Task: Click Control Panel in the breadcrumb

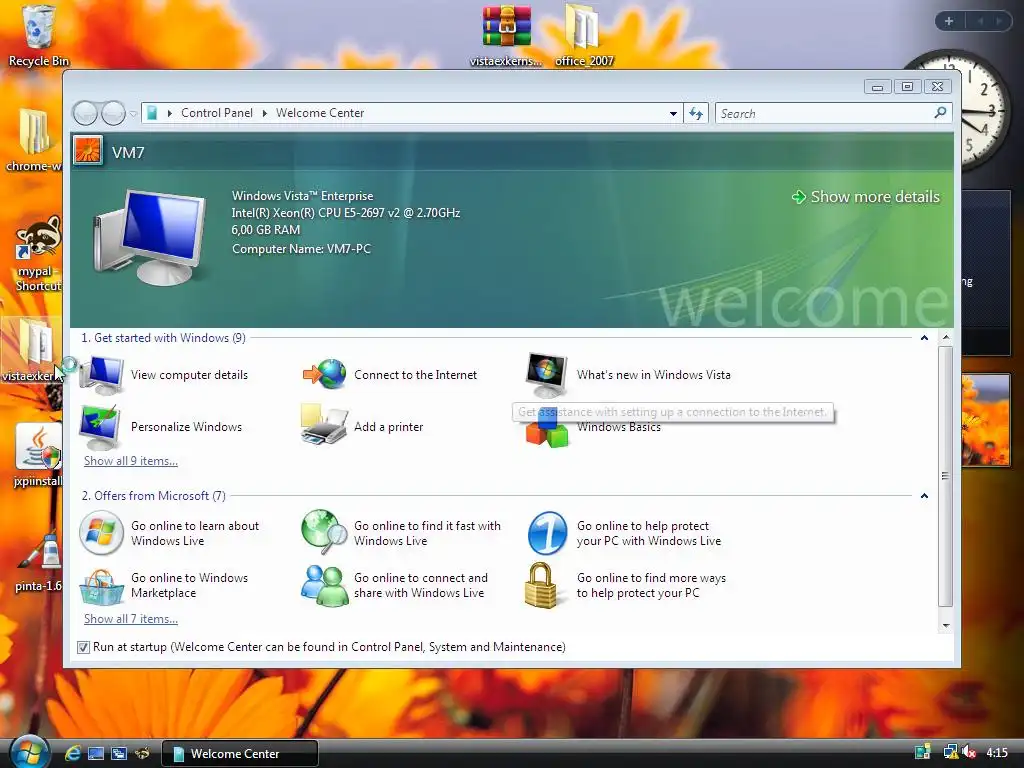Action: [x=217, y=113]
